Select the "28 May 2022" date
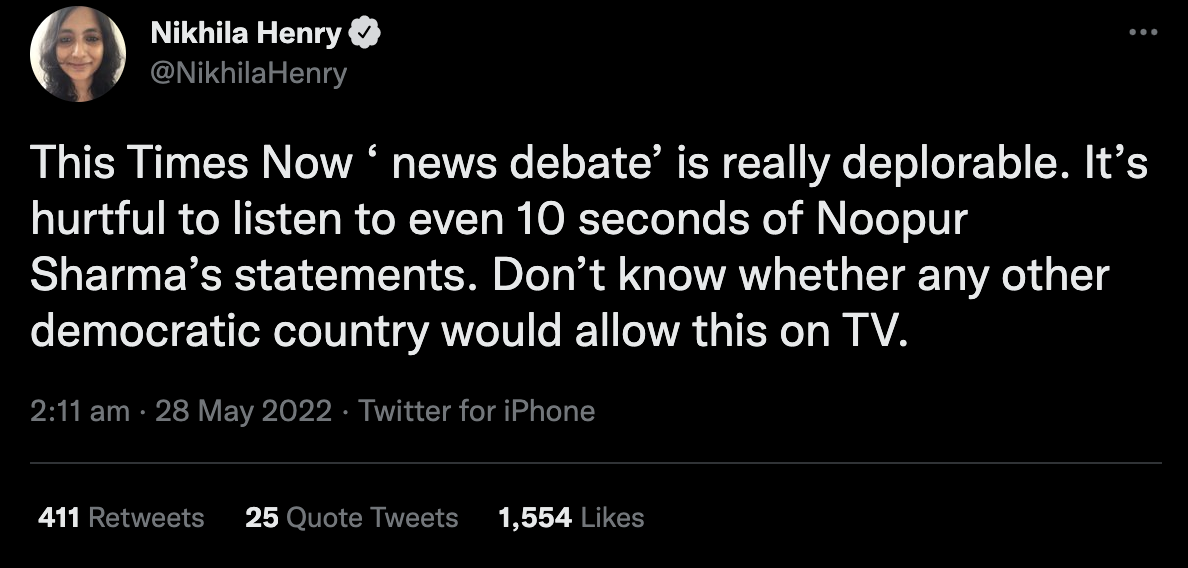The height and width of the screenshot is (568, 1188). click(x=243, y=411)
